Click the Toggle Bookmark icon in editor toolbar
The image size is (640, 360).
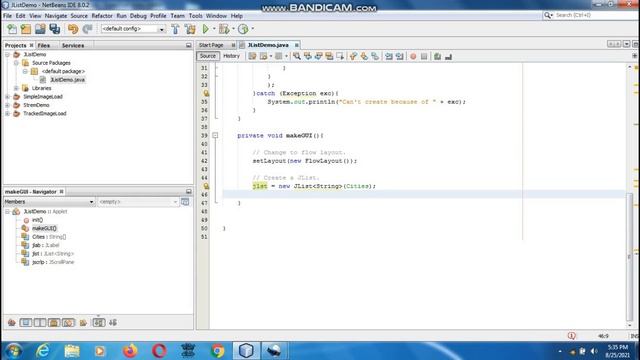pyautogui.click(x=375, y=56)
